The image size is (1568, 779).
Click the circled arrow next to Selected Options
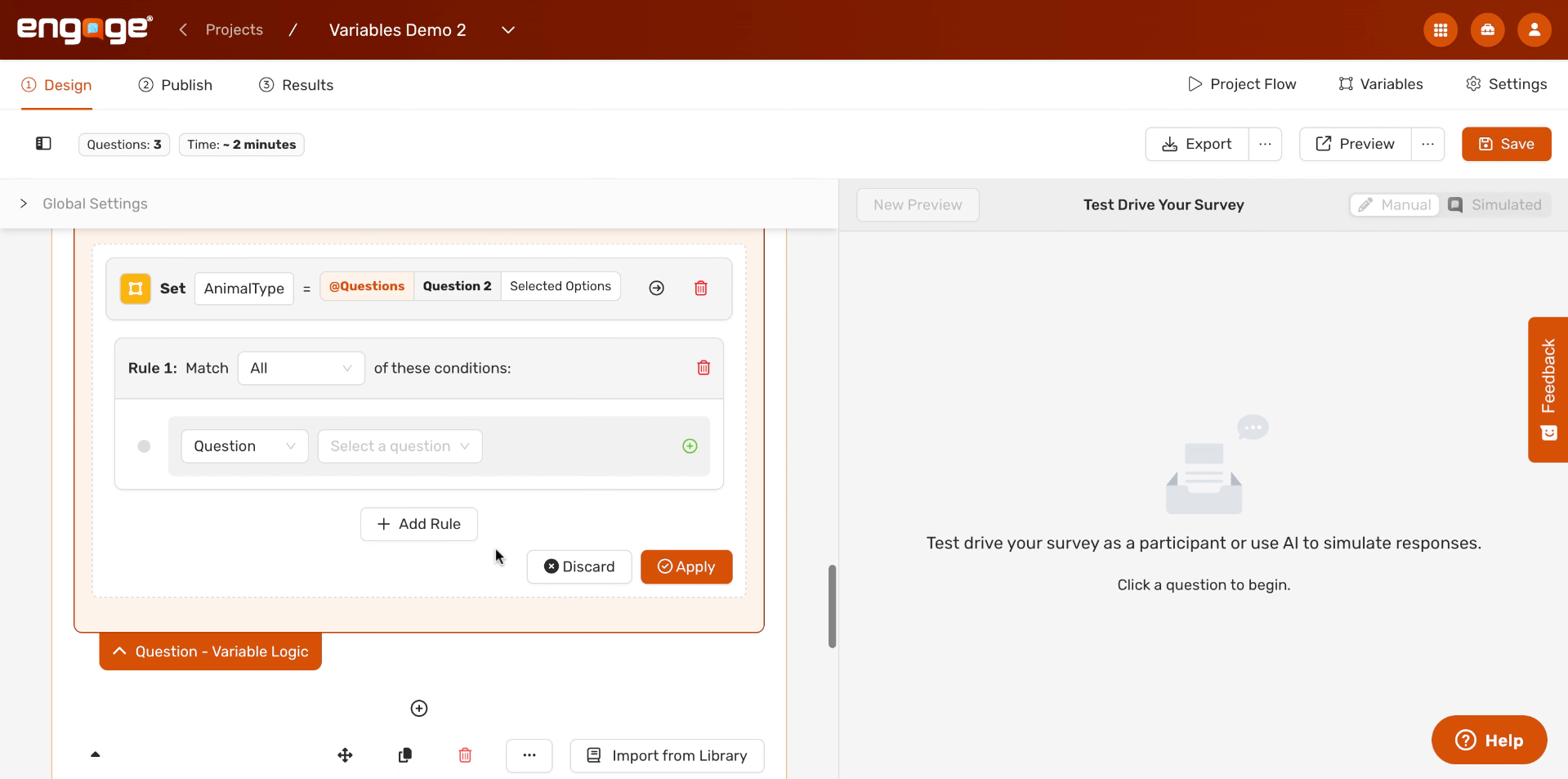point(656,288)
